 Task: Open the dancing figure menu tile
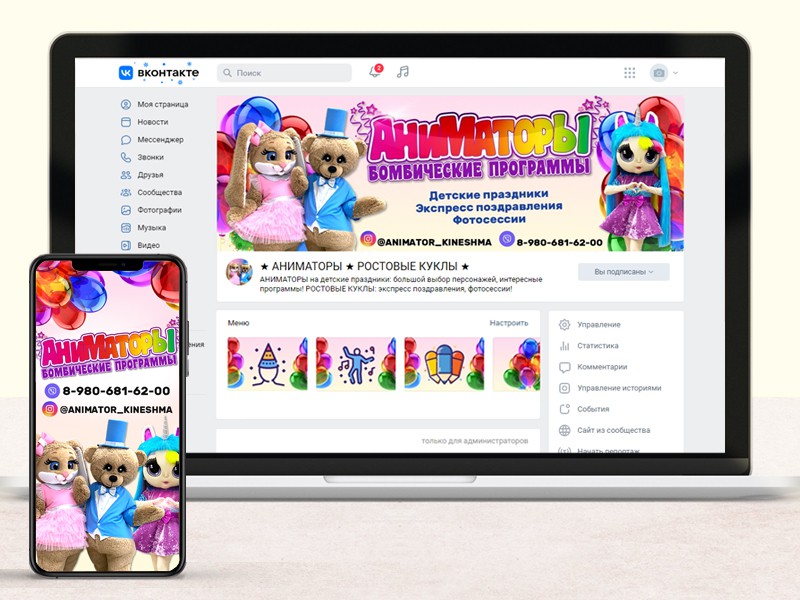point(356,364)
